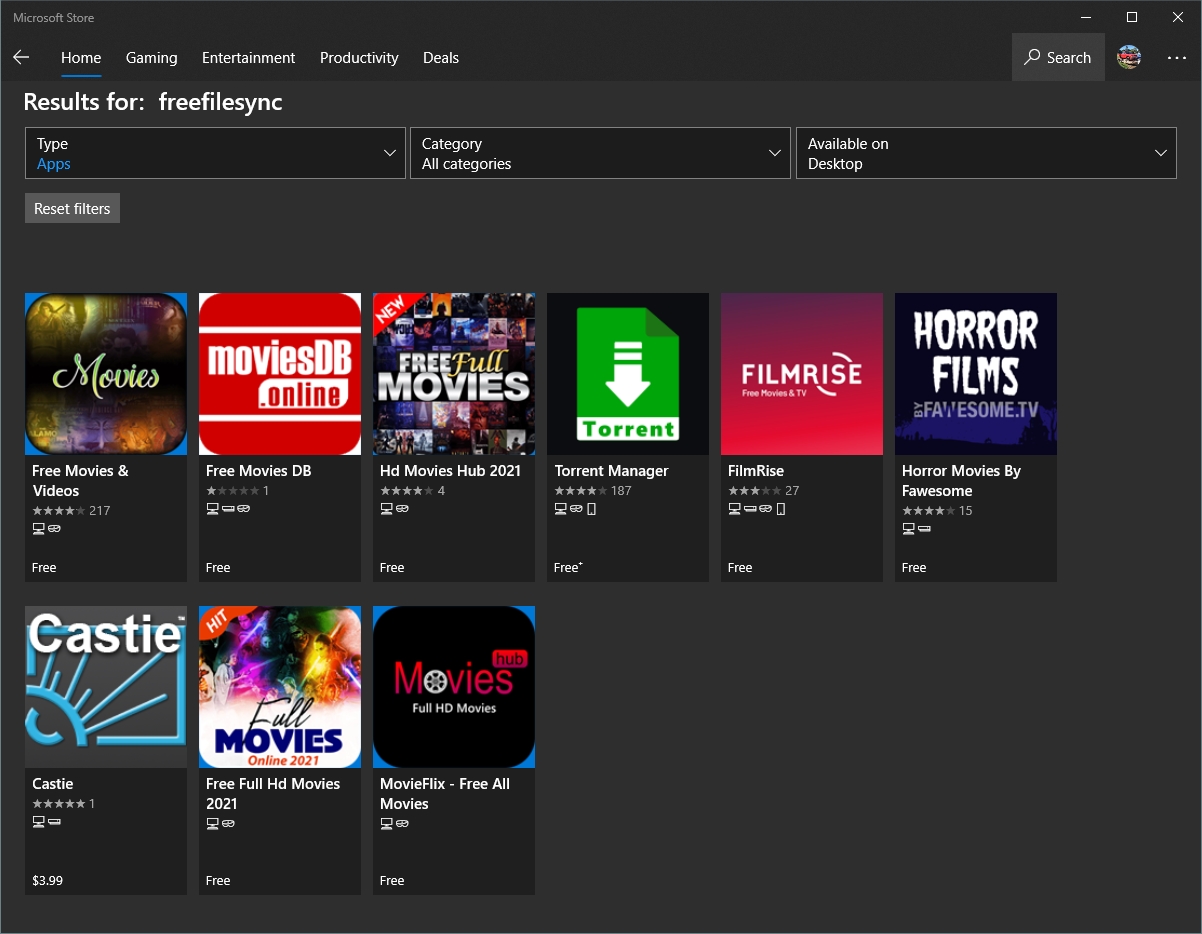Click the 187 ratings under Torrent Manager
The image size is (1202, 934).
click(621, 491)
